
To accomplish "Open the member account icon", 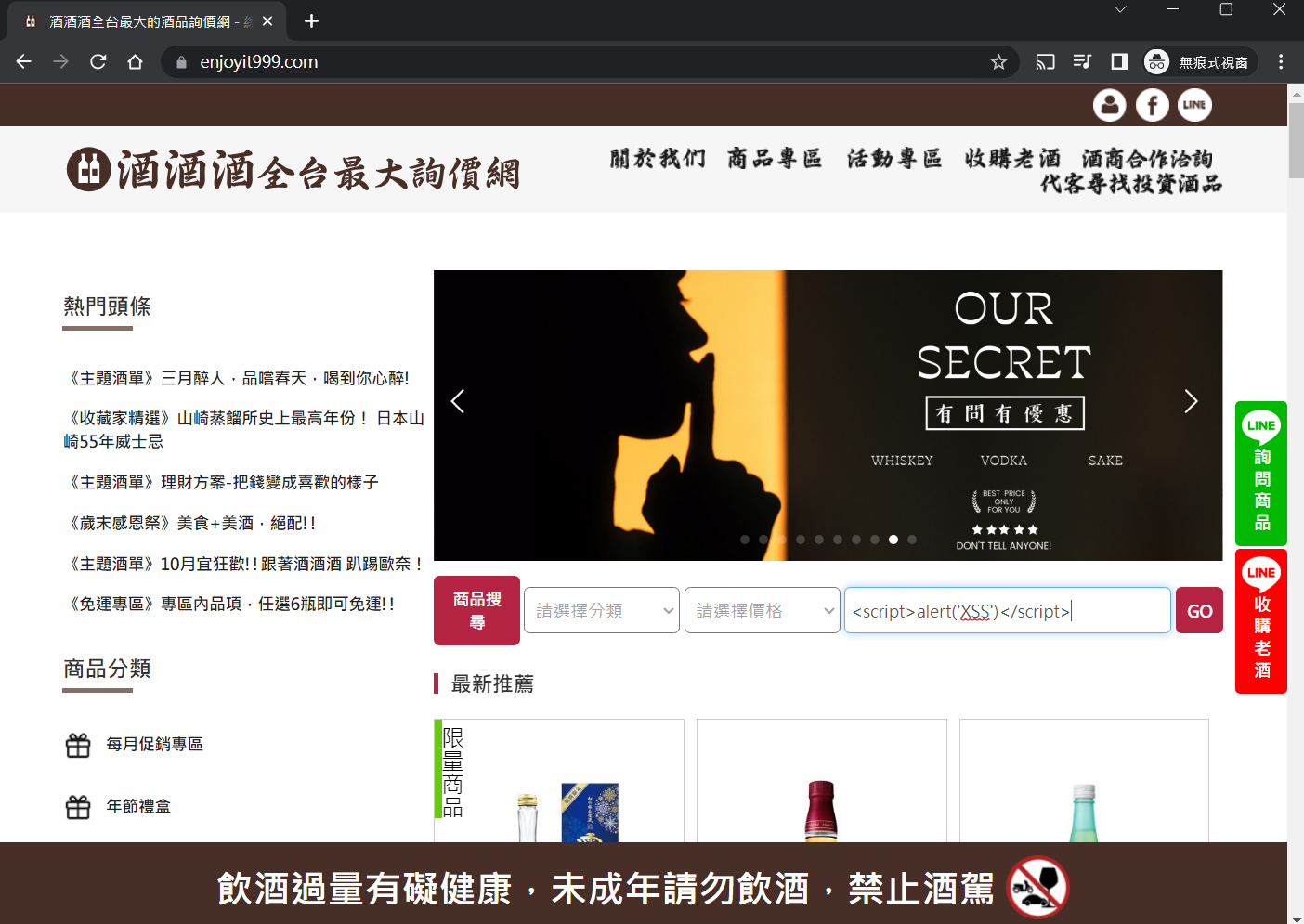I will coord(1109,105).
